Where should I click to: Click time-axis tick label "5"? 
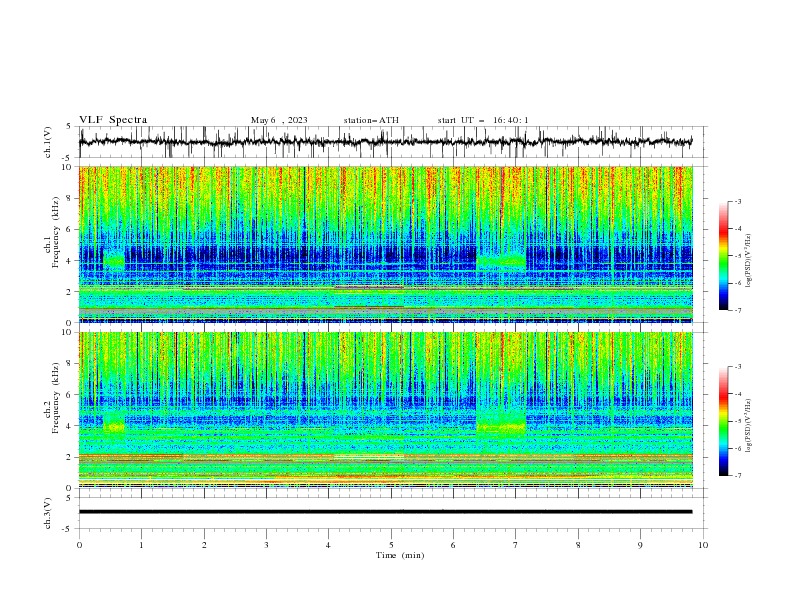(x=391, y=545)
